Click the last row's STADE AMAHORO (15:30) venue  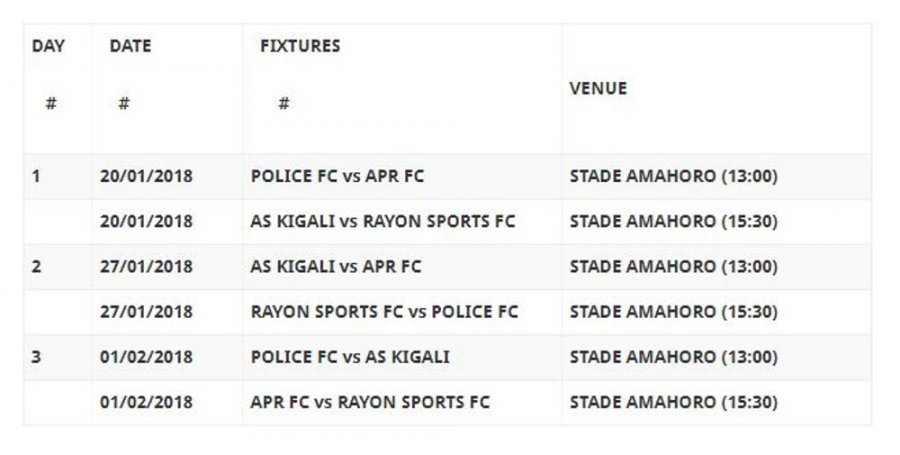tap(673, 402)
